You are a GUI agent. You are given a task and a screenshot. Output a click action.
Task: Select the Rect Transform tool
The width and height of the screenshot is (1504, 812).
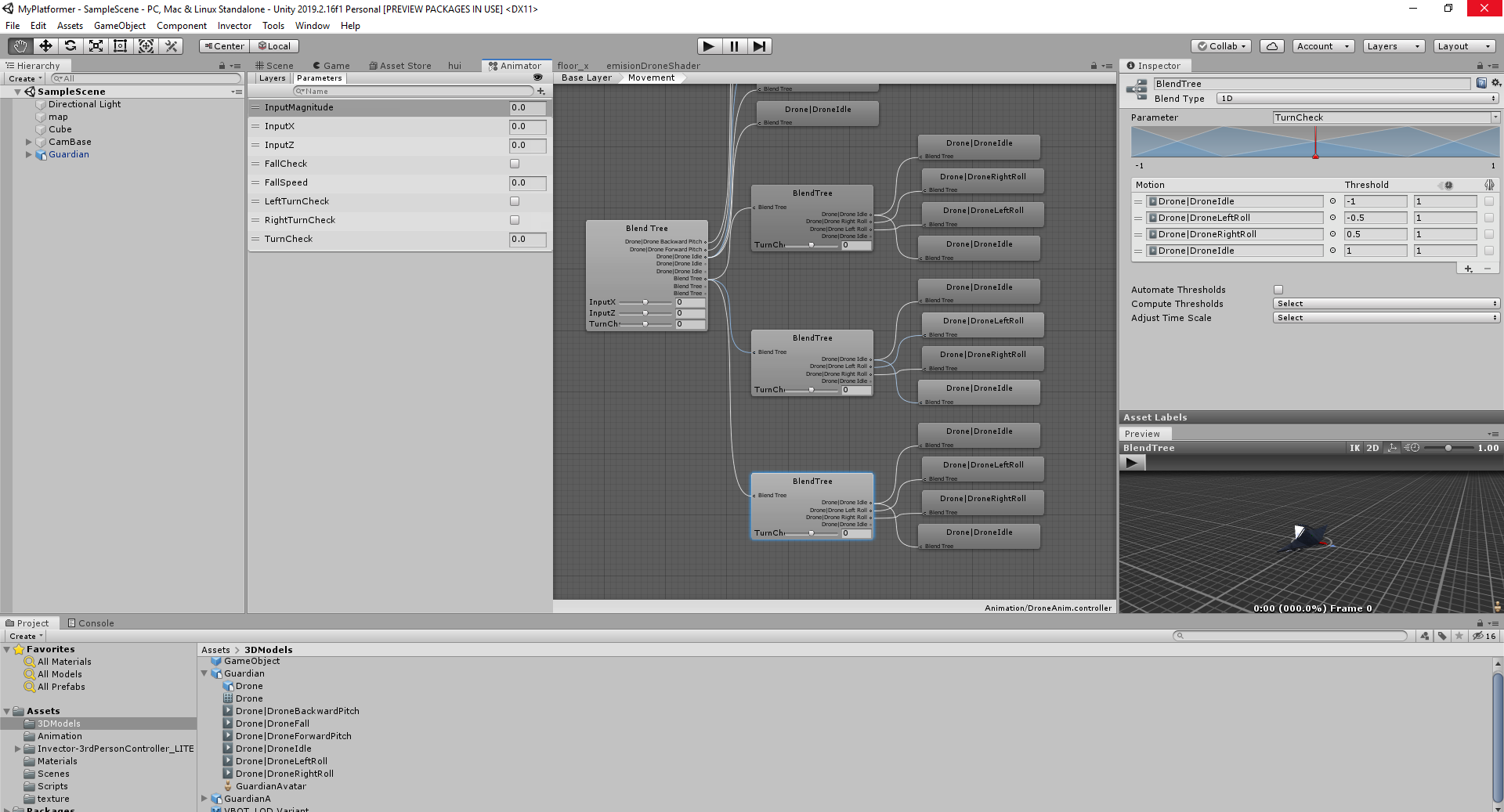[x=121, y=46]
